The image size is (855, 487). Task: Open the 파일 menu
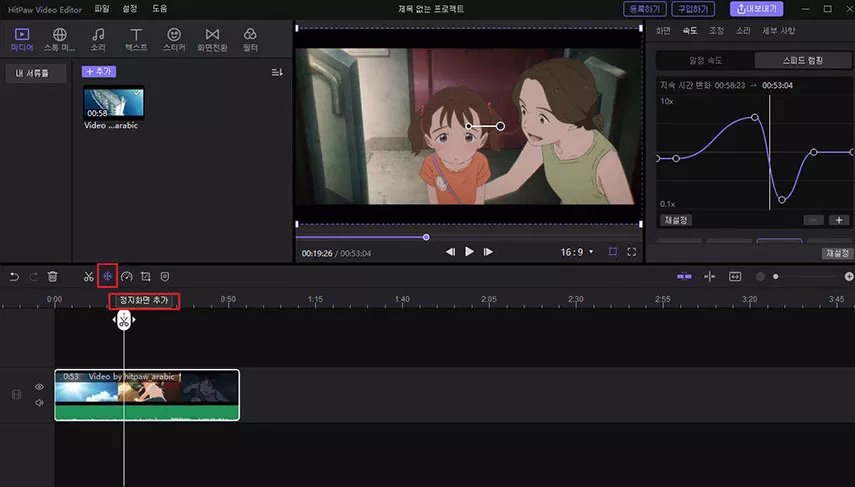[x=101, y=9]
